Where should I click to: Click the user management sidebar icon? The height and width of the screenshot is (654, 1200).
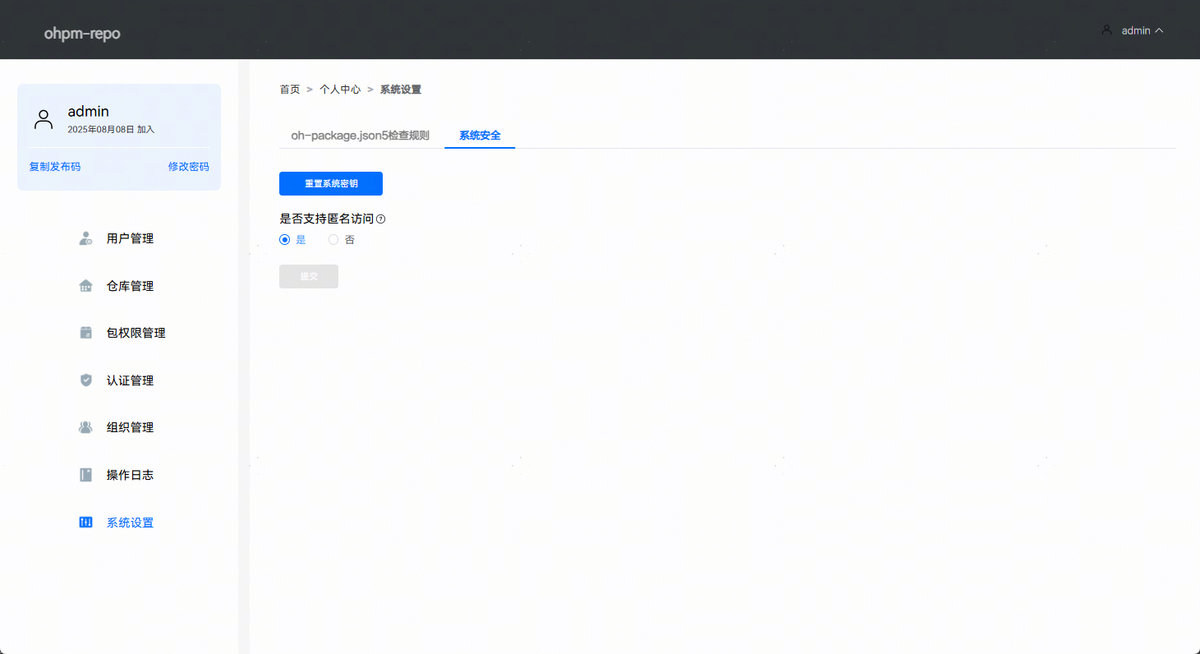tap(86, 239)
